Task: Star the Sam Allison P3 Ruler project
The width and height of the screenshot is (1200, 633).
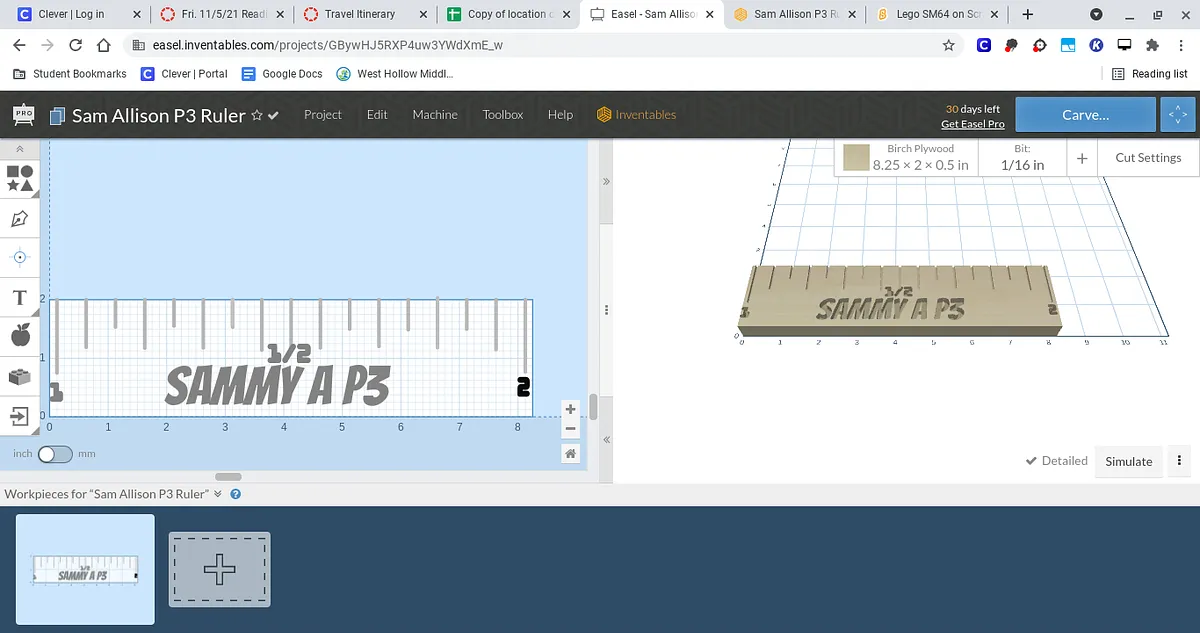Action: [257, 115]
